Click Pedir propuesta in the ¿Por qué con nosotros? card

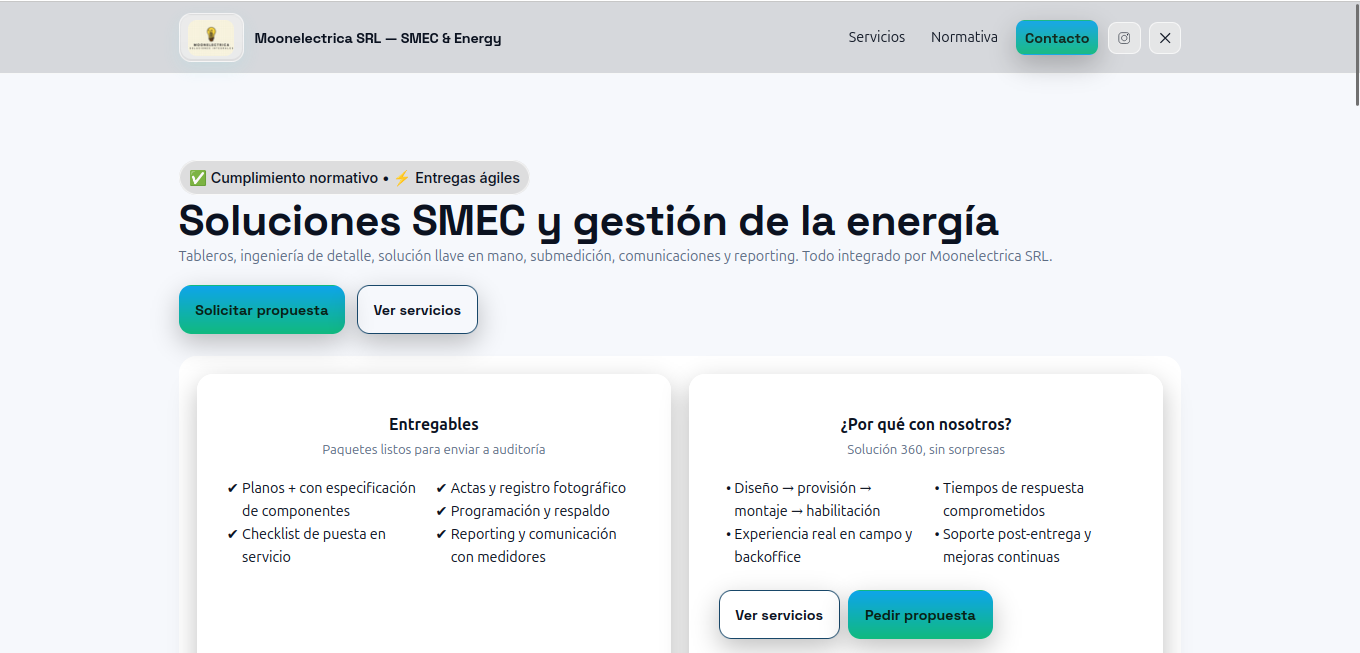[920, 614]
